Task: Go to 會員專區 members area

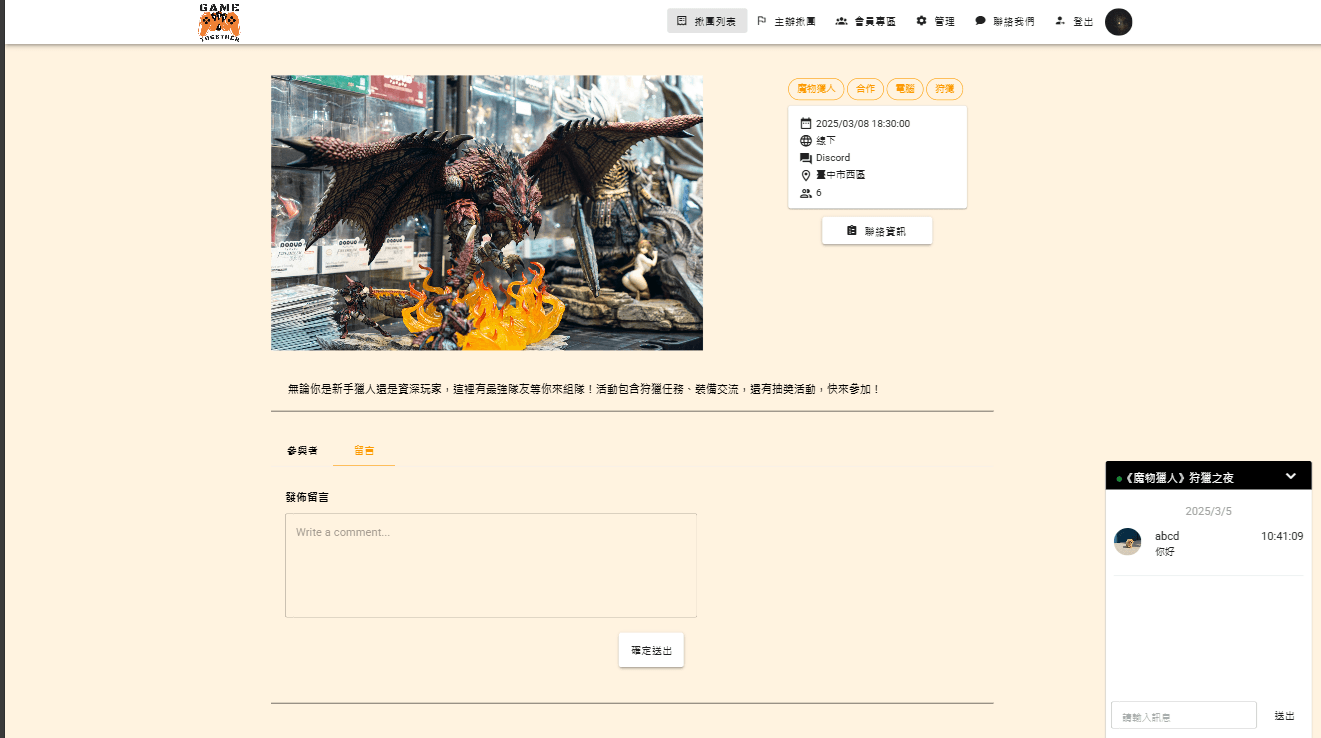Action: click(866, 21)
